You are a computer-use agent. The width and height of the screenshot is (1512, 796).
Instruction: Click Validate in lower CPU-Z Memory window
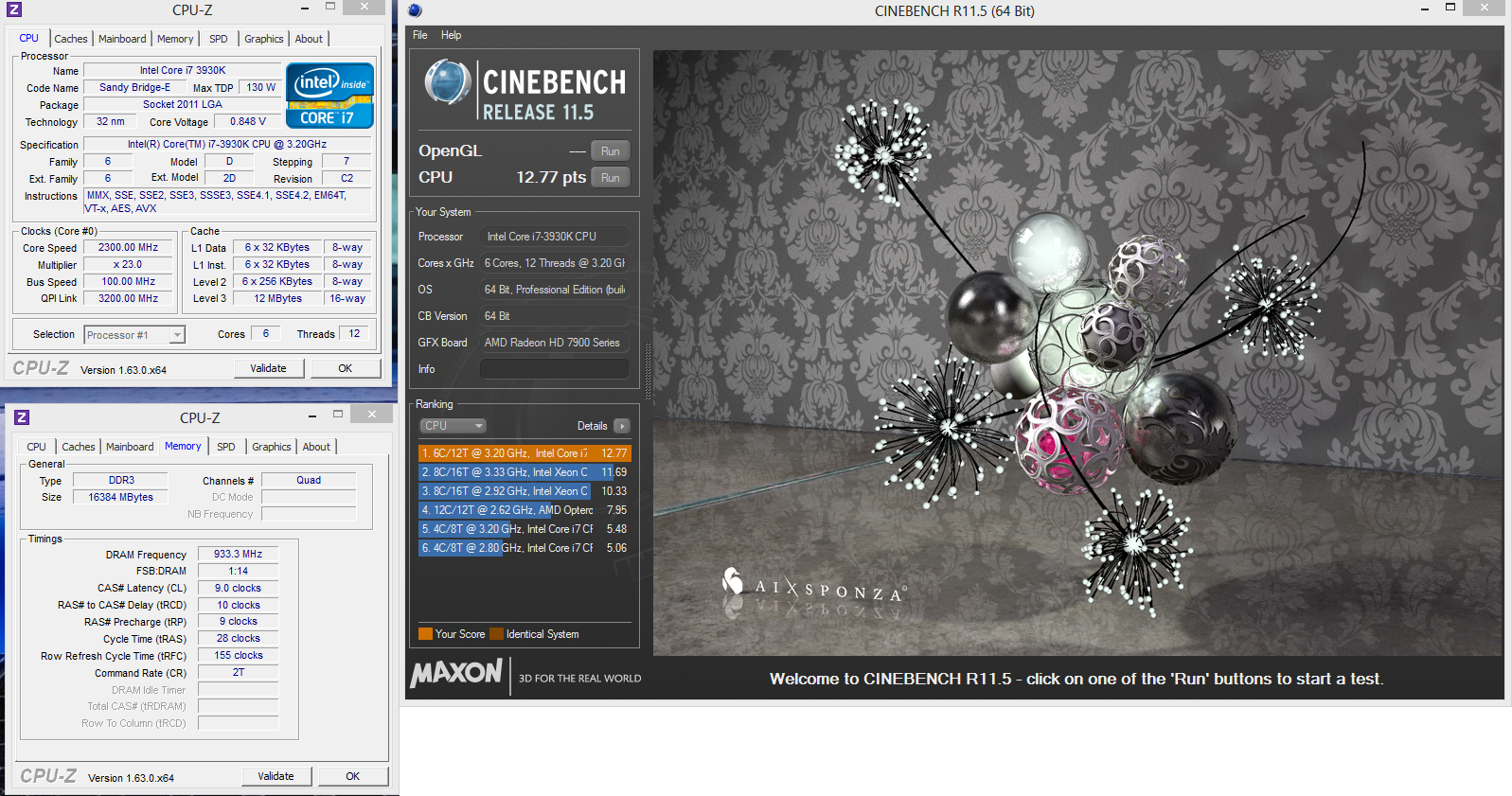(x=276, y=776)
